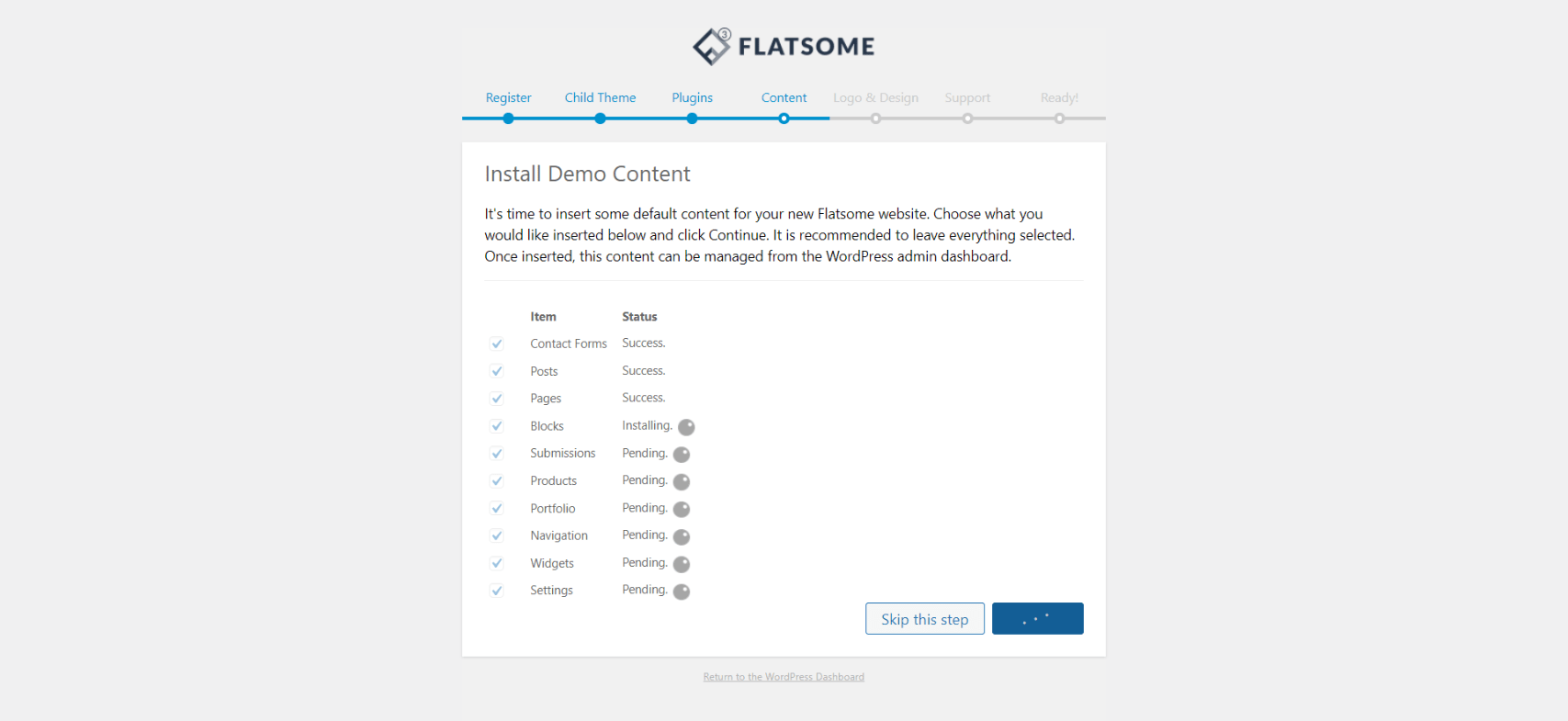Uncheck the Contact Forms checkbox

(497, 344)
